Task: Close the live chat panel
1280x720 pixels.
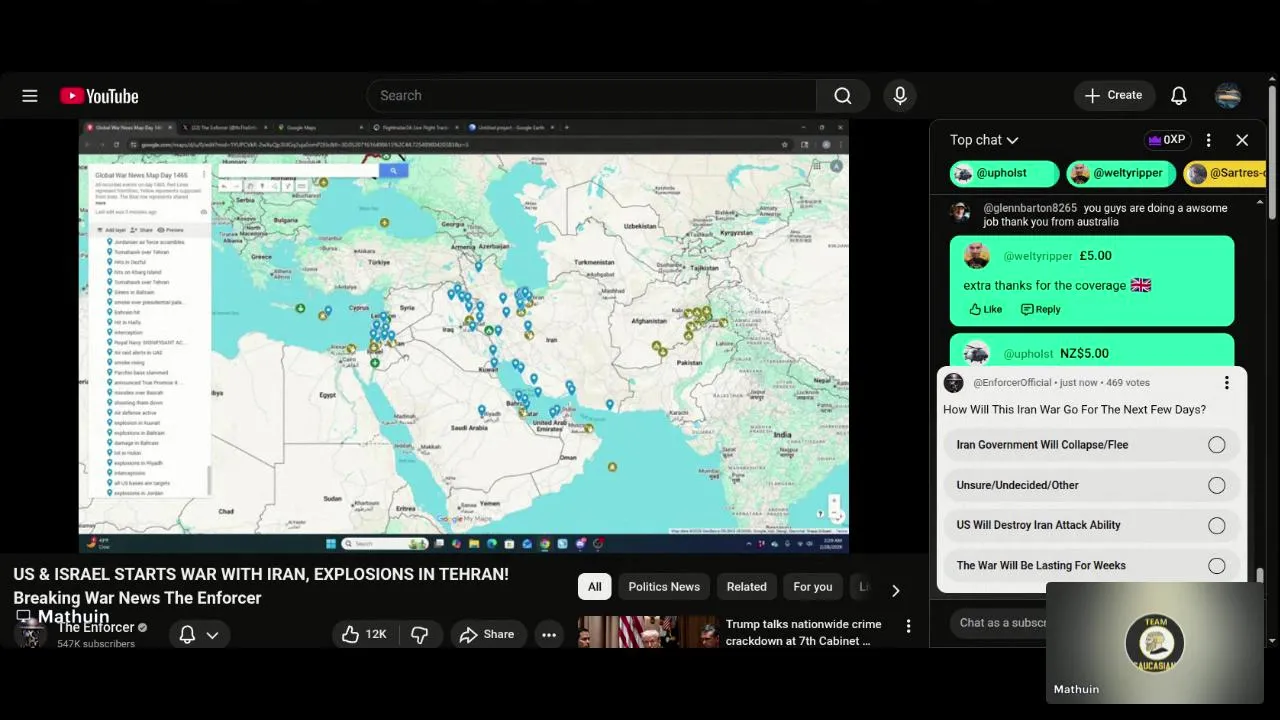Action: [1242, 140]
